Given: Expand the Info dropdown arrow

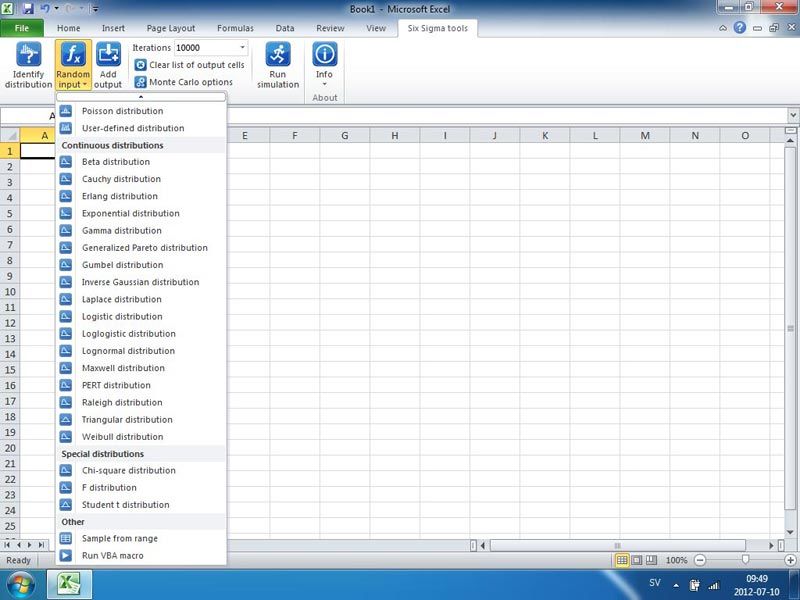Looking at the screenshot, I should click(324, 84).
